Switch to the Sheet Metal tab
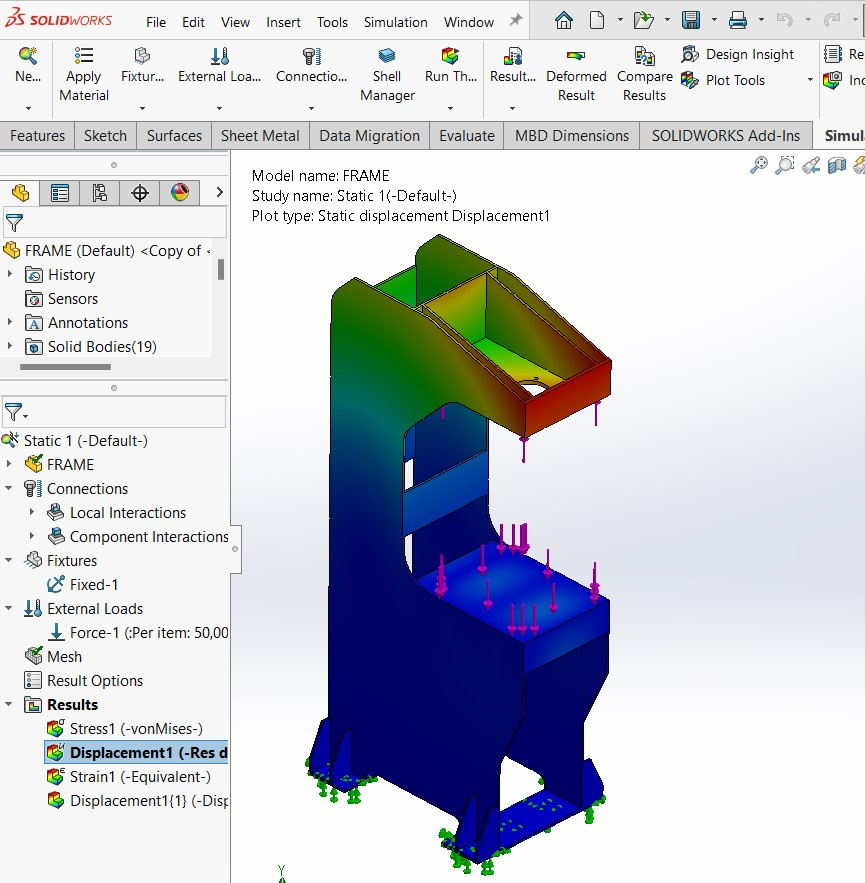 click(260, 136)
